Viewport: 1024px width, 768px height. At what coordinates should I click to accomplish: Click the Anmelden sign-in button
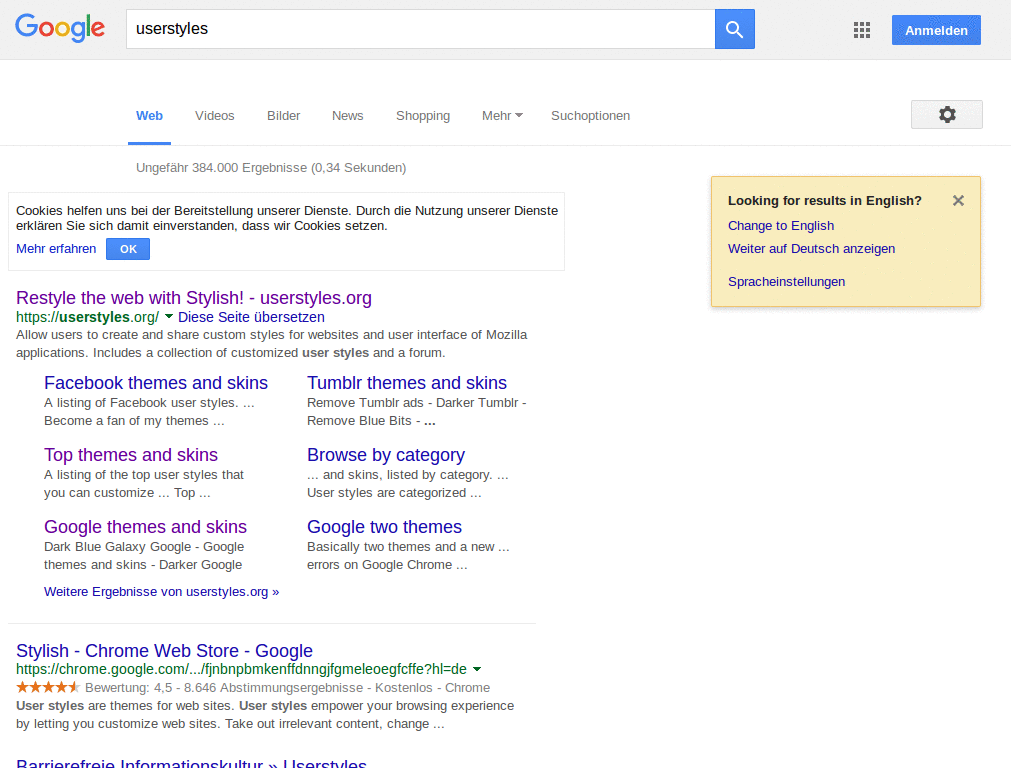936,30
